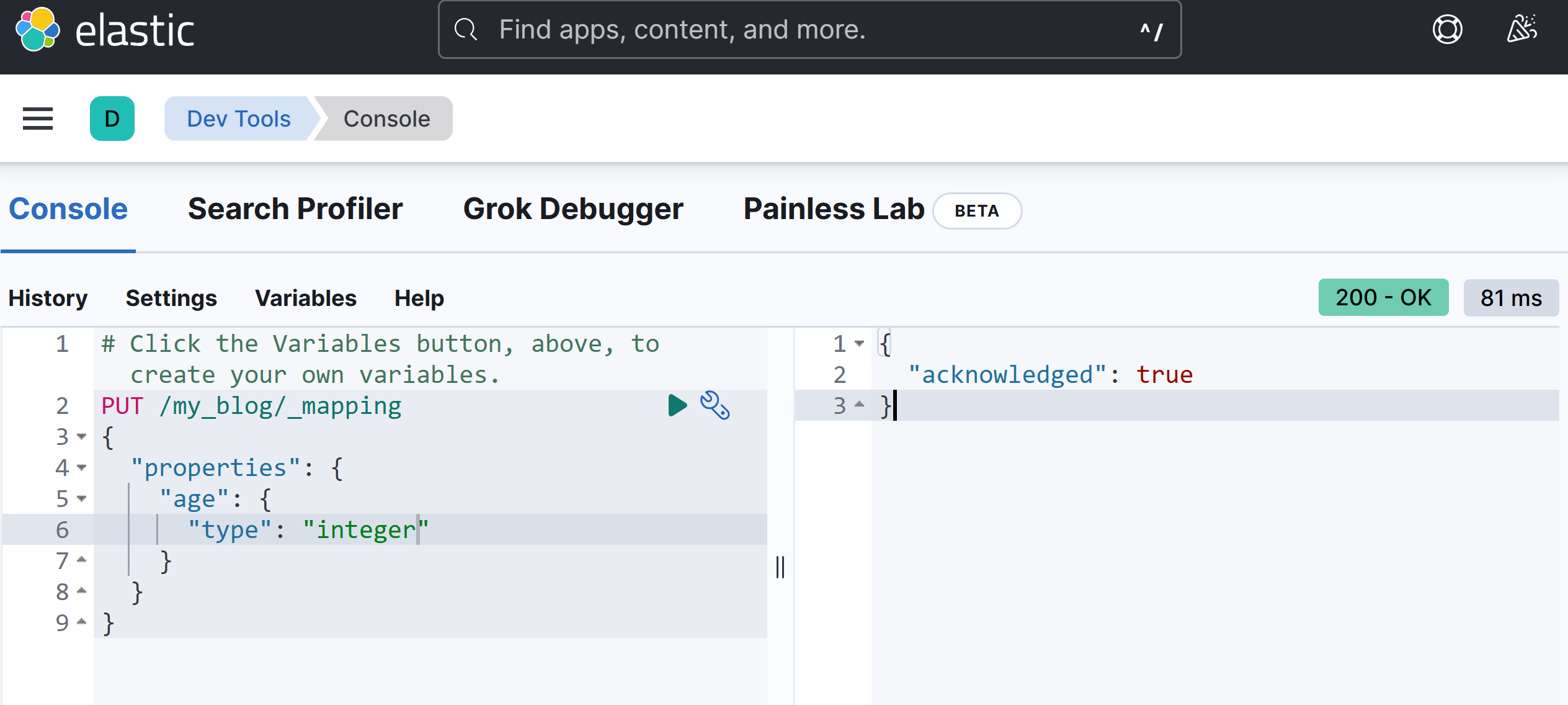Screen dimensions: 1568x705
Task: Switch to the Search Profiler tab
Action: pyautogui.click(x=295, y=209)
